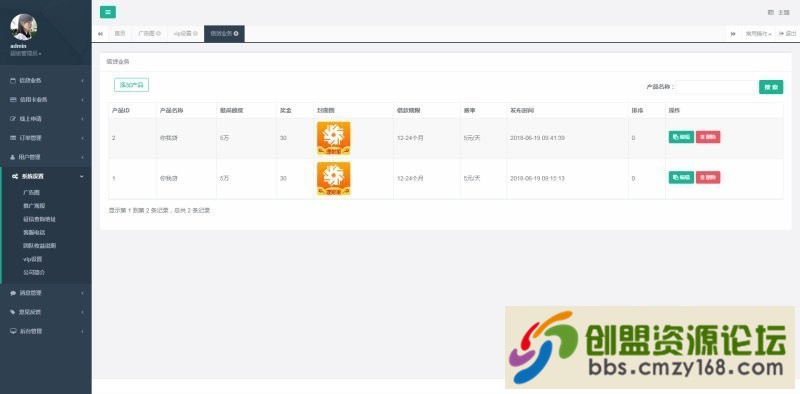Click the 用户管理 user icon in sidebar
Image resolution: width=800 pixels, height=394 pixels.
point(13,157)
